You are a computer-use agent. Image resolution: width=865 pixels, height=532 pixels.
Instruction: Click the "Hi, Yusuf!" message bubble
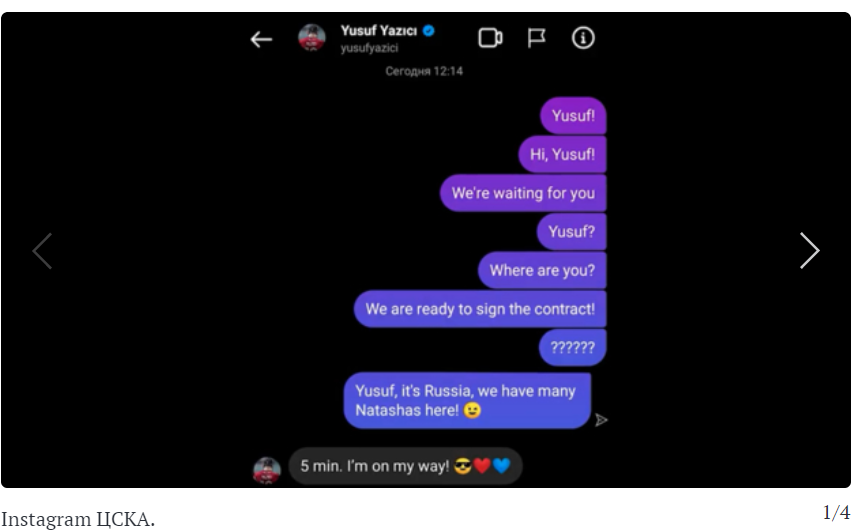[x=562, y=155]
